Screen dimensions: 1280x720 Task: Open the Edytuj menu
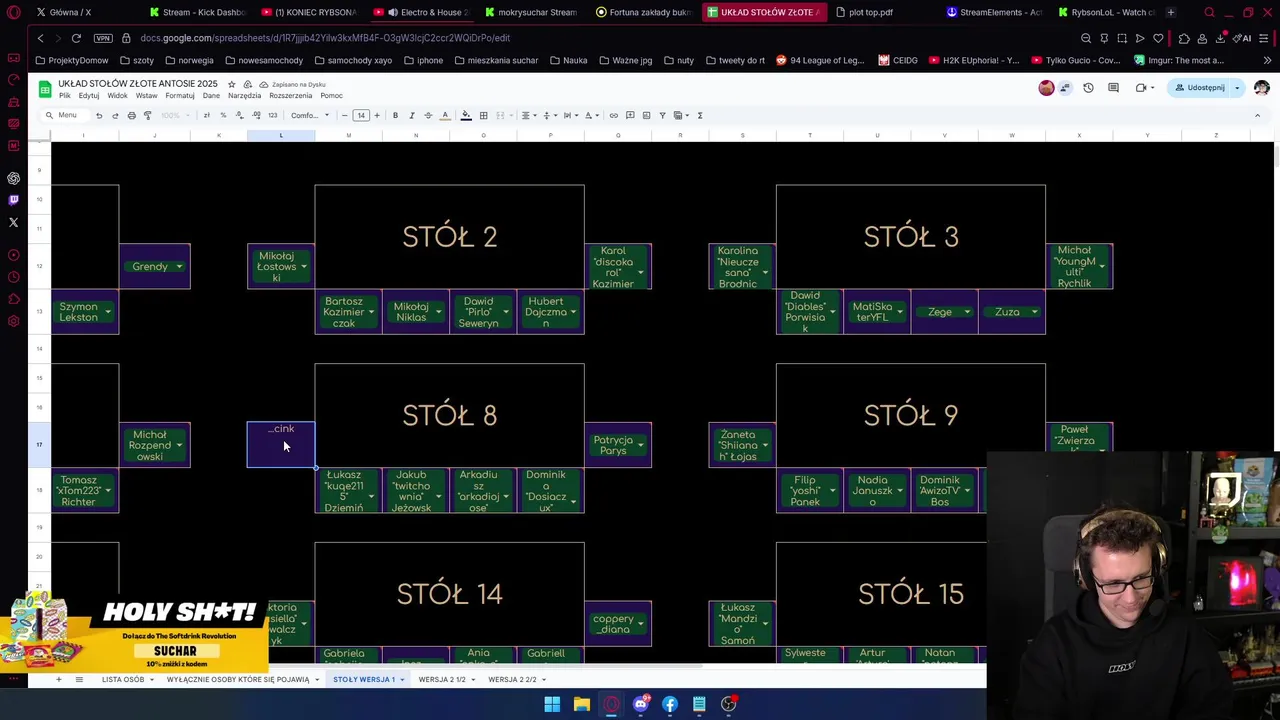89,96
